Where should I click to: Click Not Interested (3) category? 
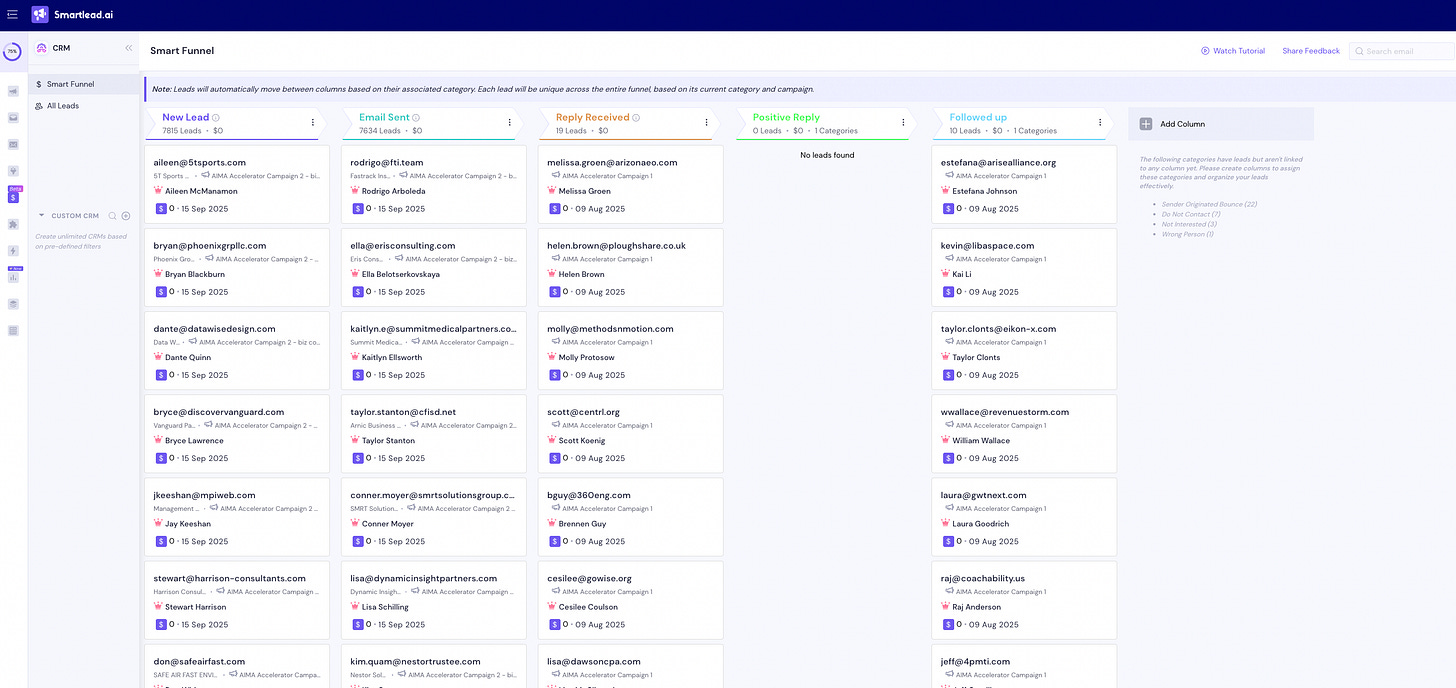[1189, 224]
